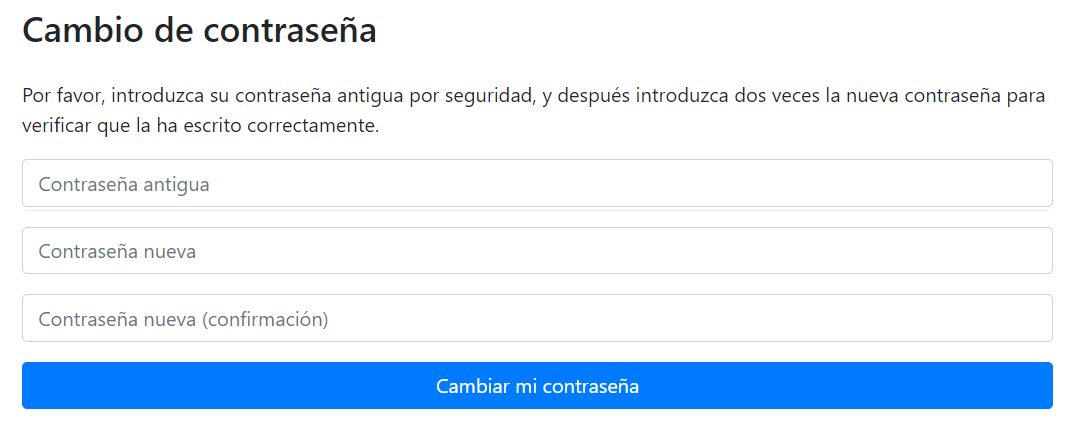Click the Cambiar mi contraseña button

click(x=537, y=386)
